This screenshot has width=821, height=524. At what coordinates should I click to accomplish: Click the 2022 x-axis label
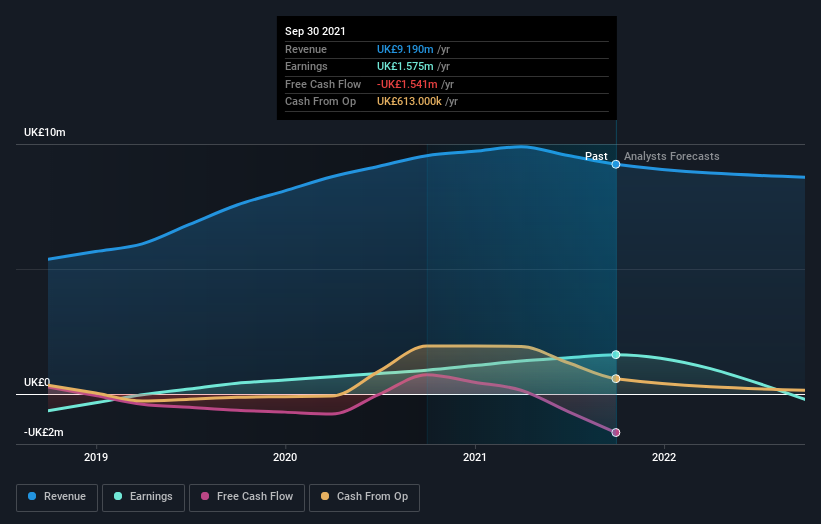[x=664, y=457]
